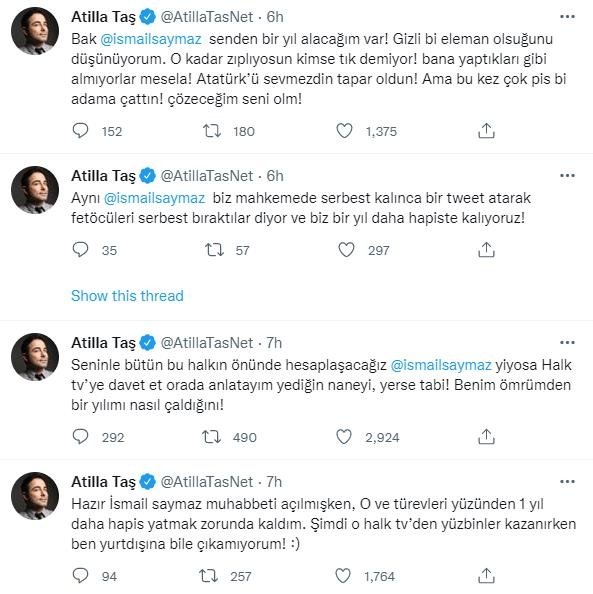
Task: Open @ismailsaymaz mention in the 7h Halk tv tweet
Action: click(x=441, y=365)
